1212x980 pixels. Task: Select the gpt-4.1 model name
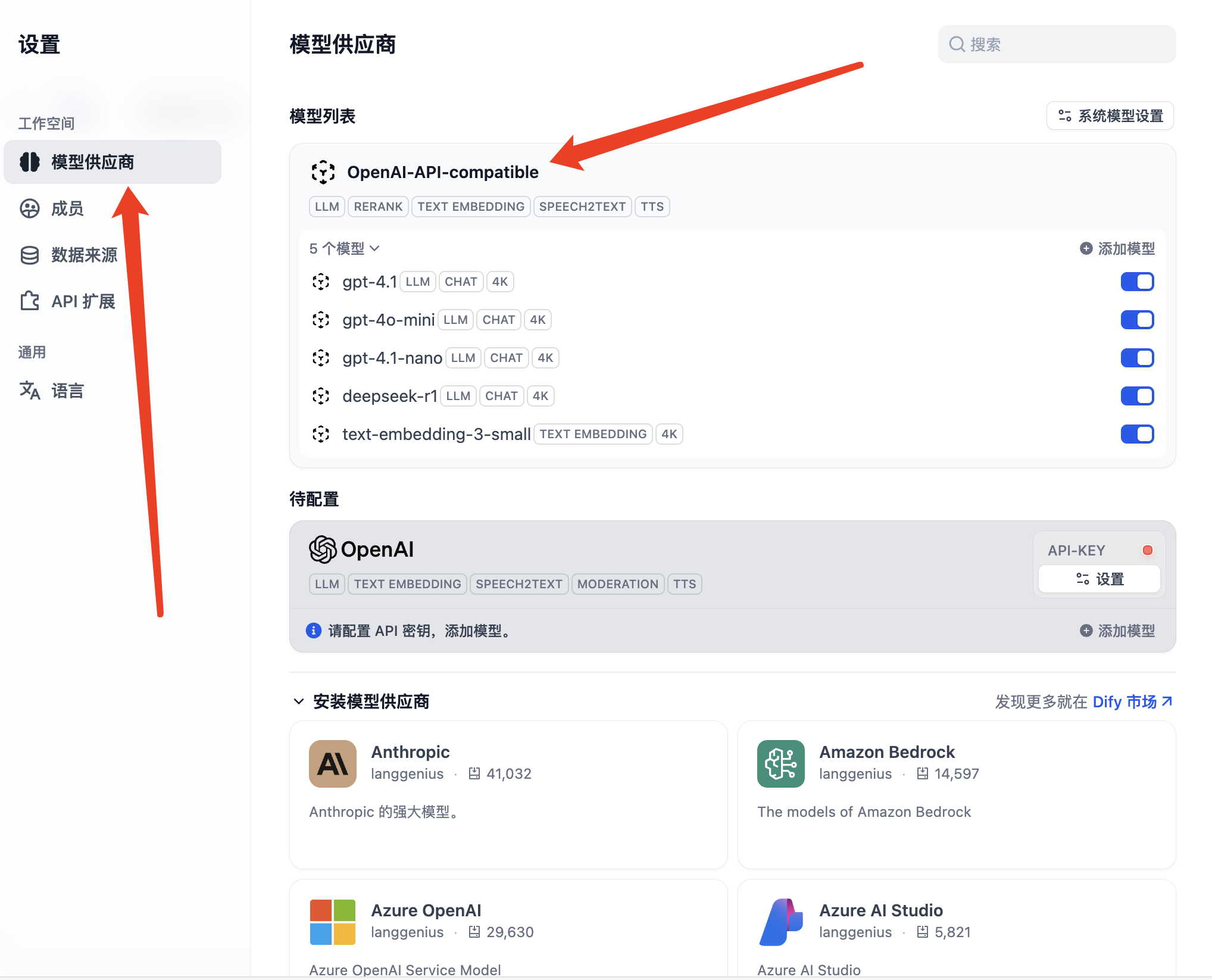pyautogui.click(x=370, y=282)
